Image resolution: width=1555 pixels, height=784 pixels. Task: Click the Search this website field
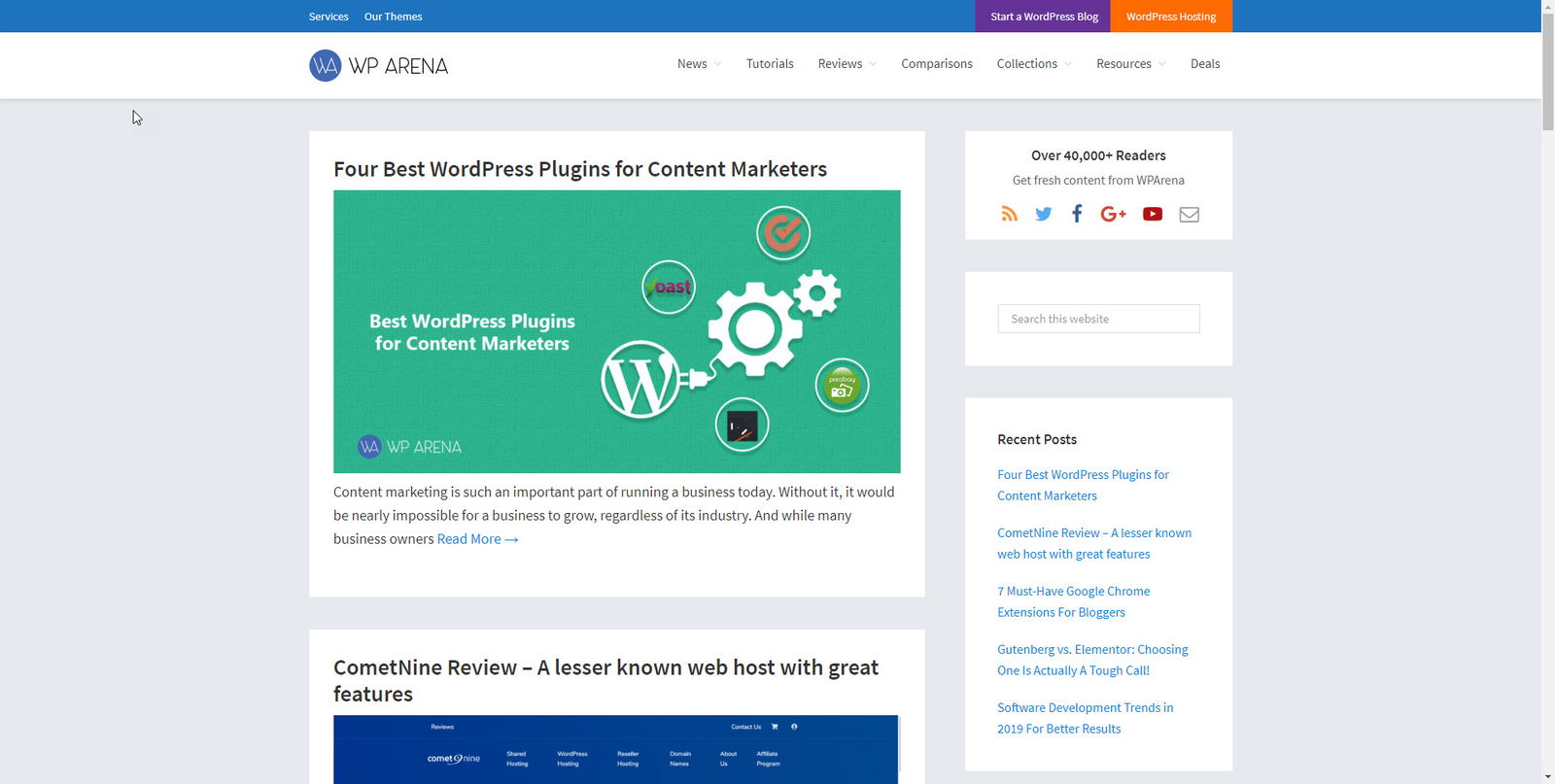[x=1098, y=319]
